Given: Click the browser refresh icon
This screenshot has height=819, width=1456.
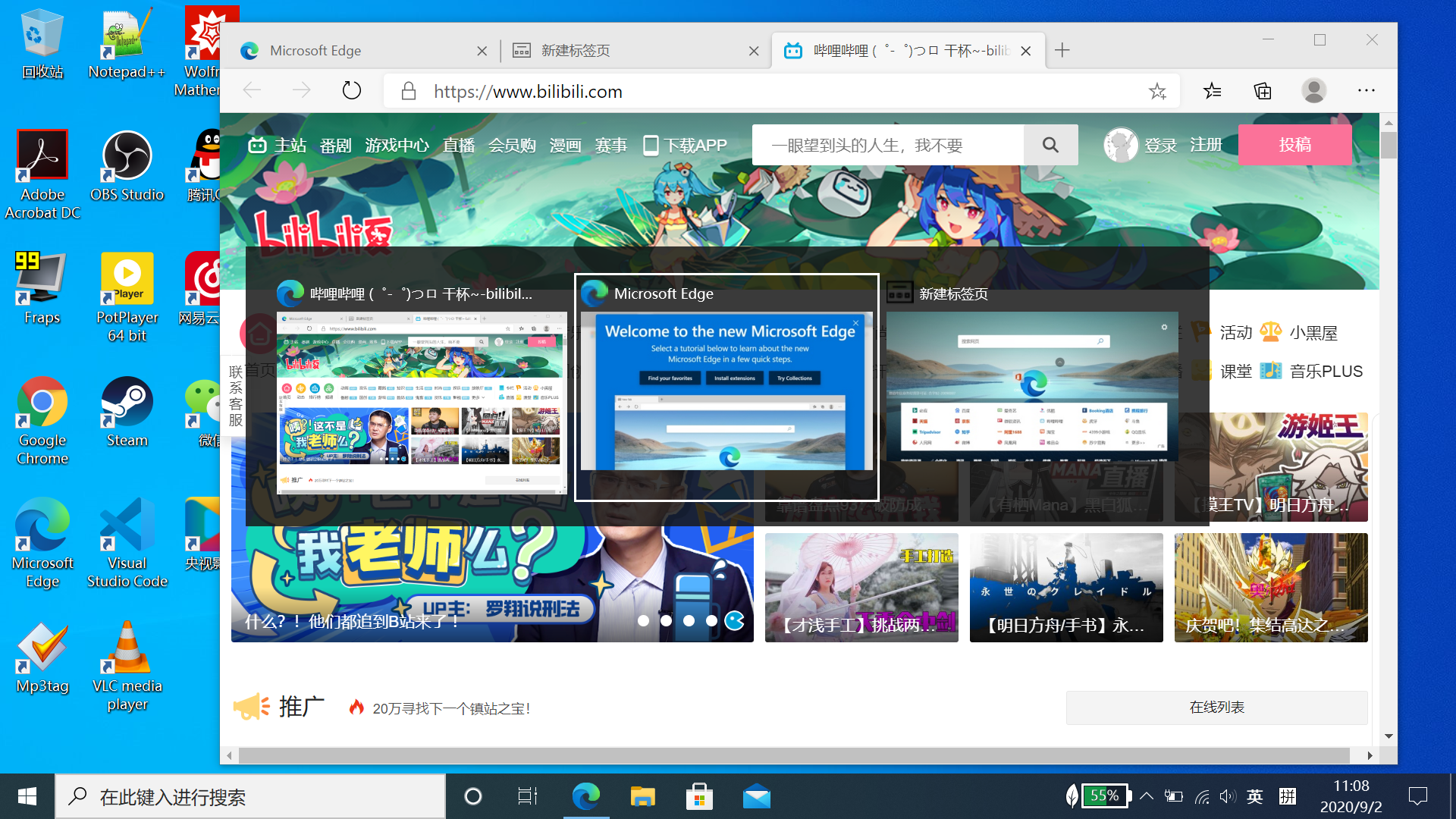Looking at the screenshot, I should 351,91.
